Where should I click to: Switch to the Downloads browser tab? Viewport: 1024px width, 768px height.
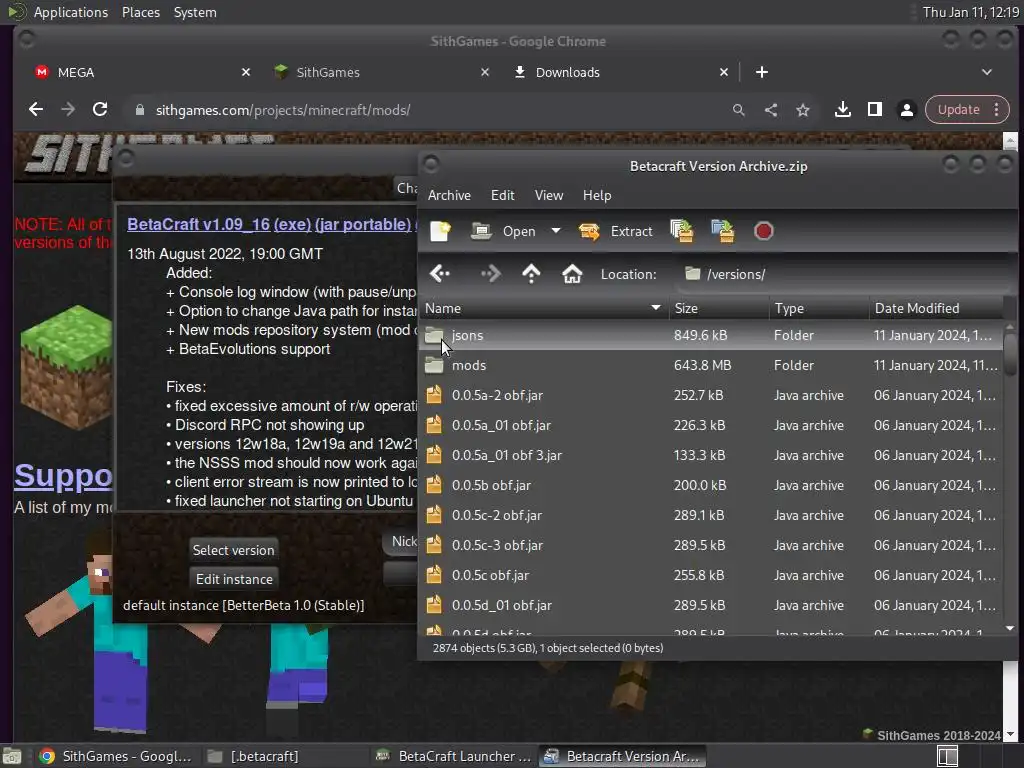620,72
